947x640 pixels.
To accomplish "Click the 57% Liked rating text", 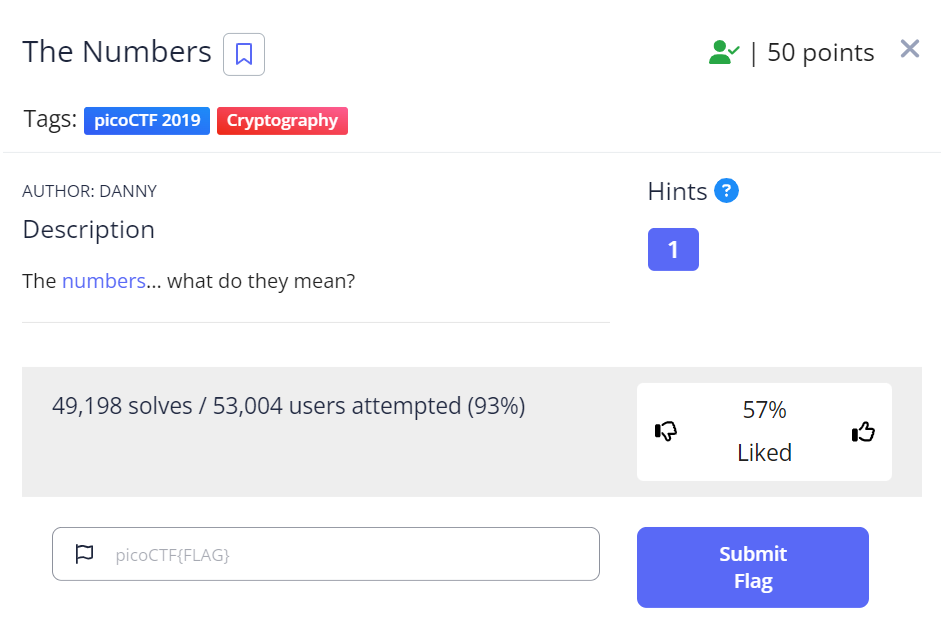I will click(x=764, y=431).
